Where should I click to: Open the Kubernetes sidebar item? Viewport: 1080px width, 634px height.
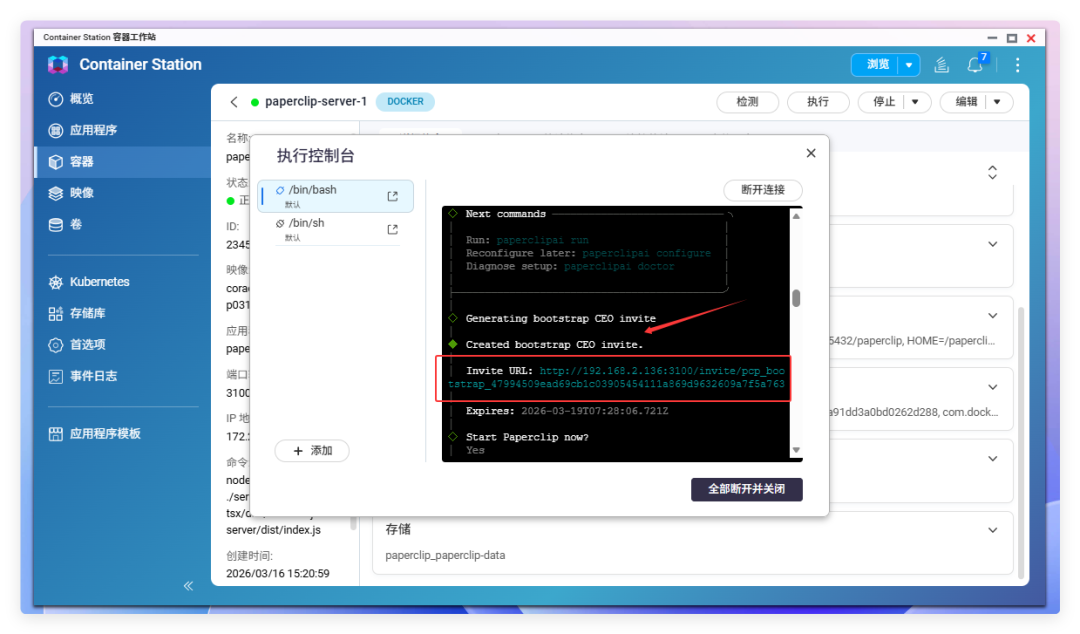pos(122,282)
